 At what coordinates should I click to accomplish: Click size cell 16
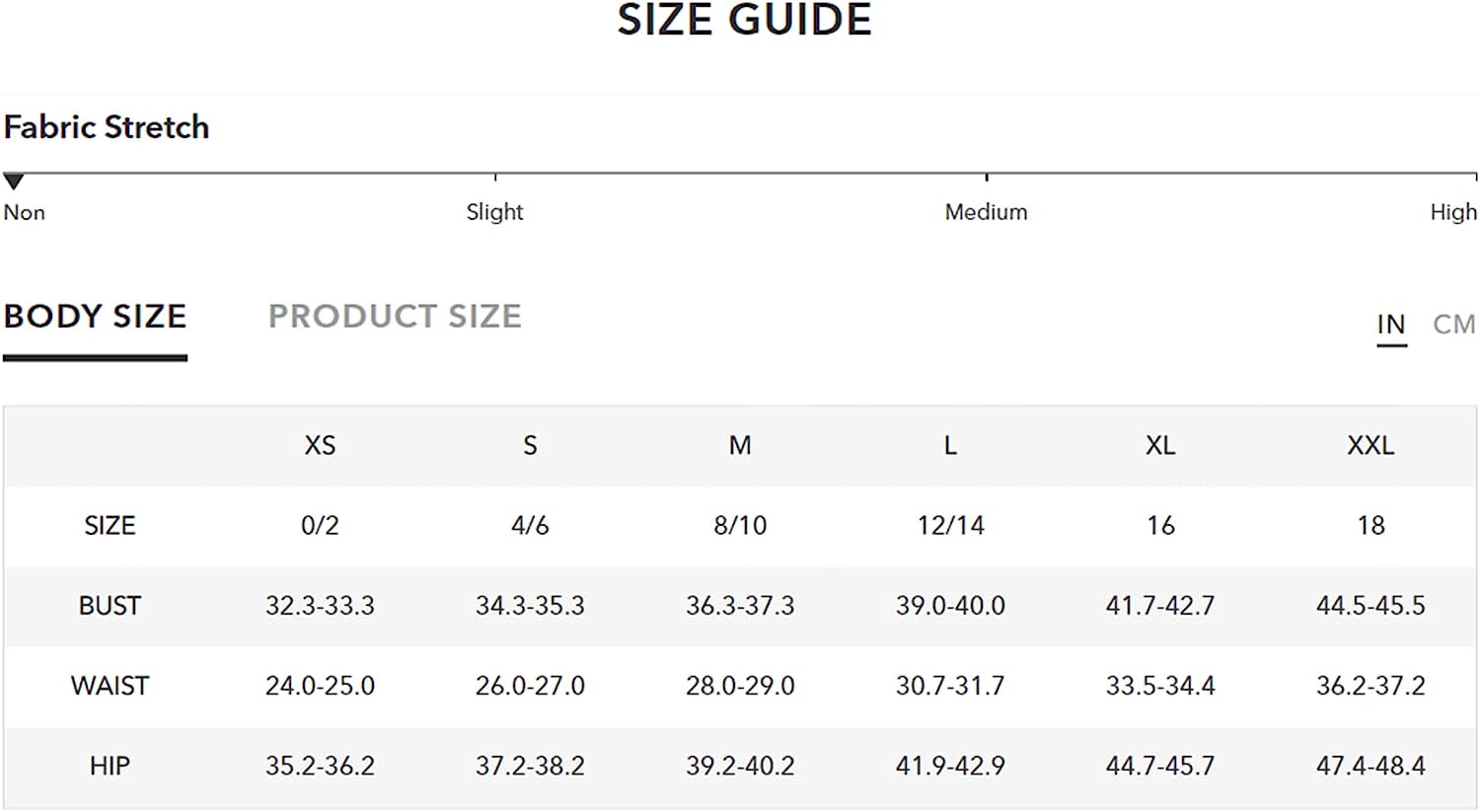(x=1160, y=526)
